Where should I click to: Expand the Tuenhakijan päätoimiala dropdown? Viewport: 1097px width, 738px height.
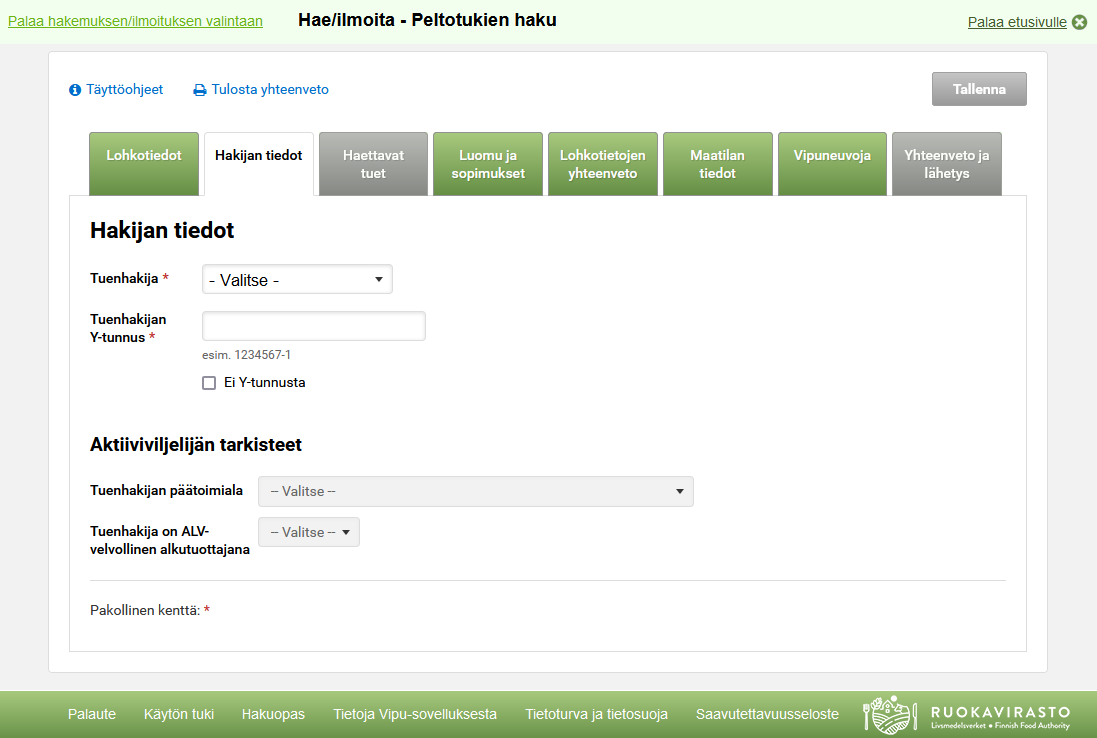(x=475, y=492)
